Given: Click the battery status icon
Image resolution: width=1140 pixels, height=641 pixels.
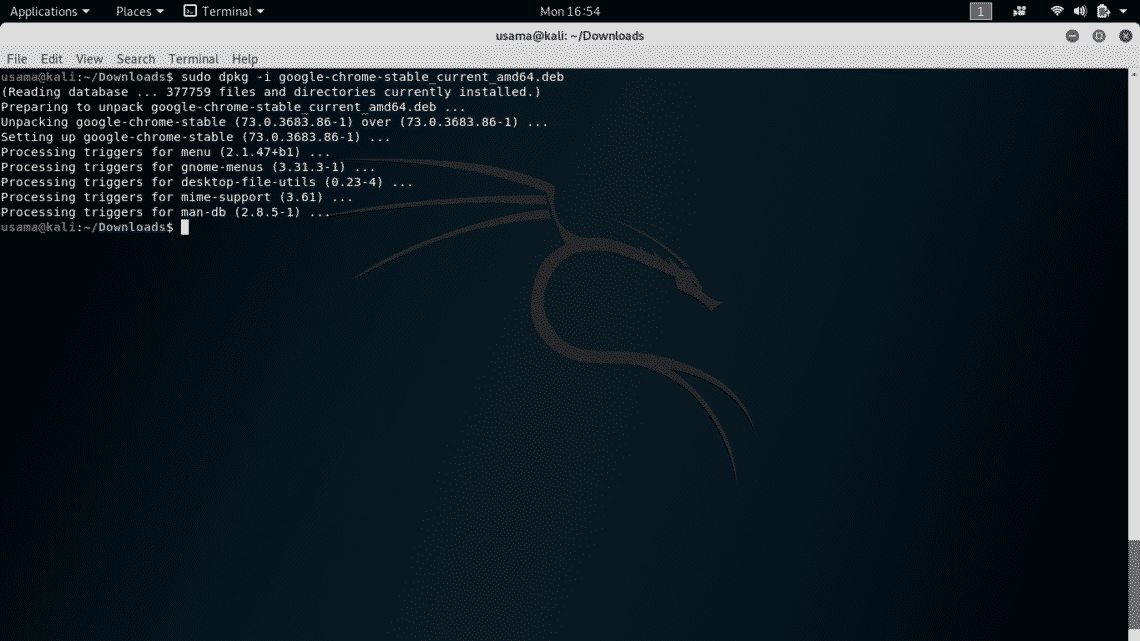Looking at the screenshot, I should (x=1103, y=12).
